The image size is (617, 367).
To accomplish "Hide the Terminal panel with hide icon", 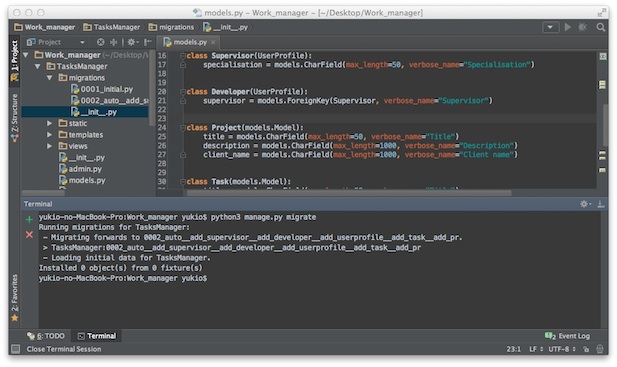I will point(600,204).
